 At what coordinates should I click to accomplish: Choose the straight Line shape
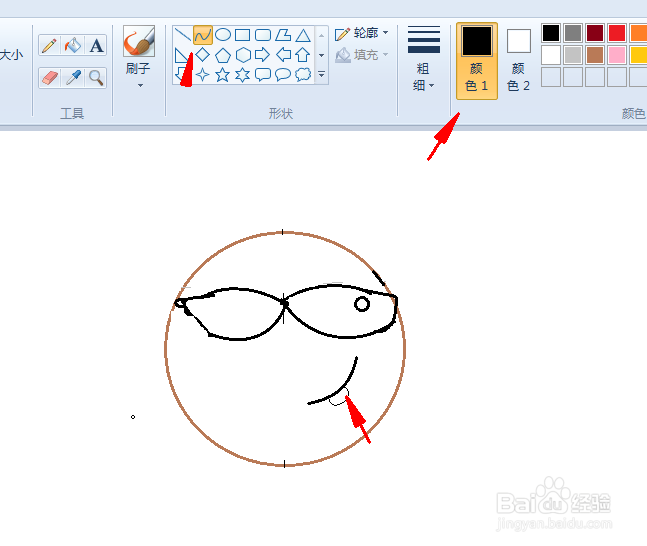pos(182,35)
